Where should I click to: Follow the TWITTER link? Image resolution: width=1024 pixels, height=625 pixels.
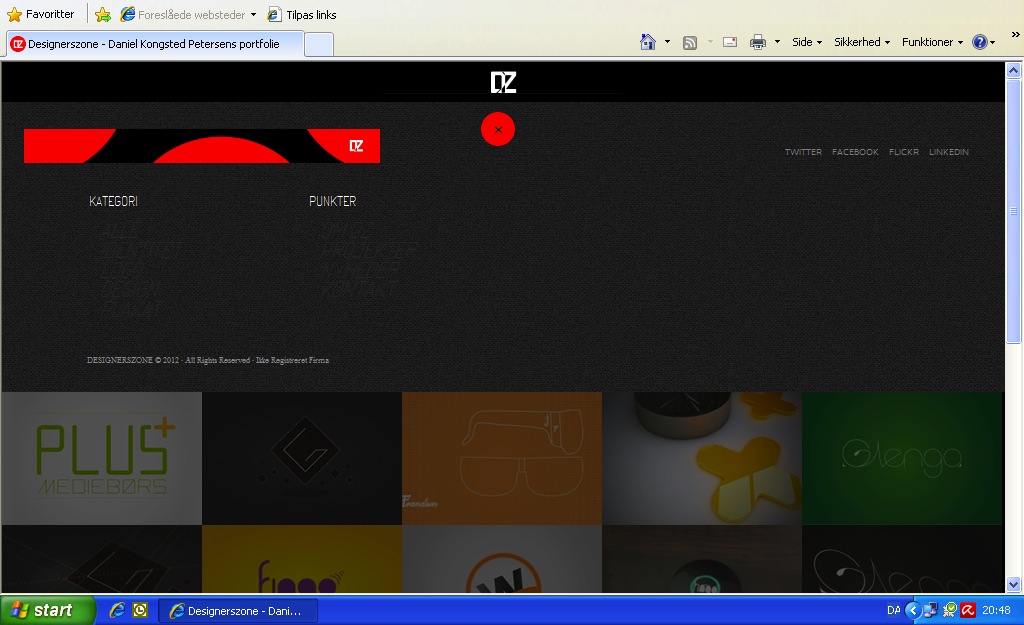point(803,152)
